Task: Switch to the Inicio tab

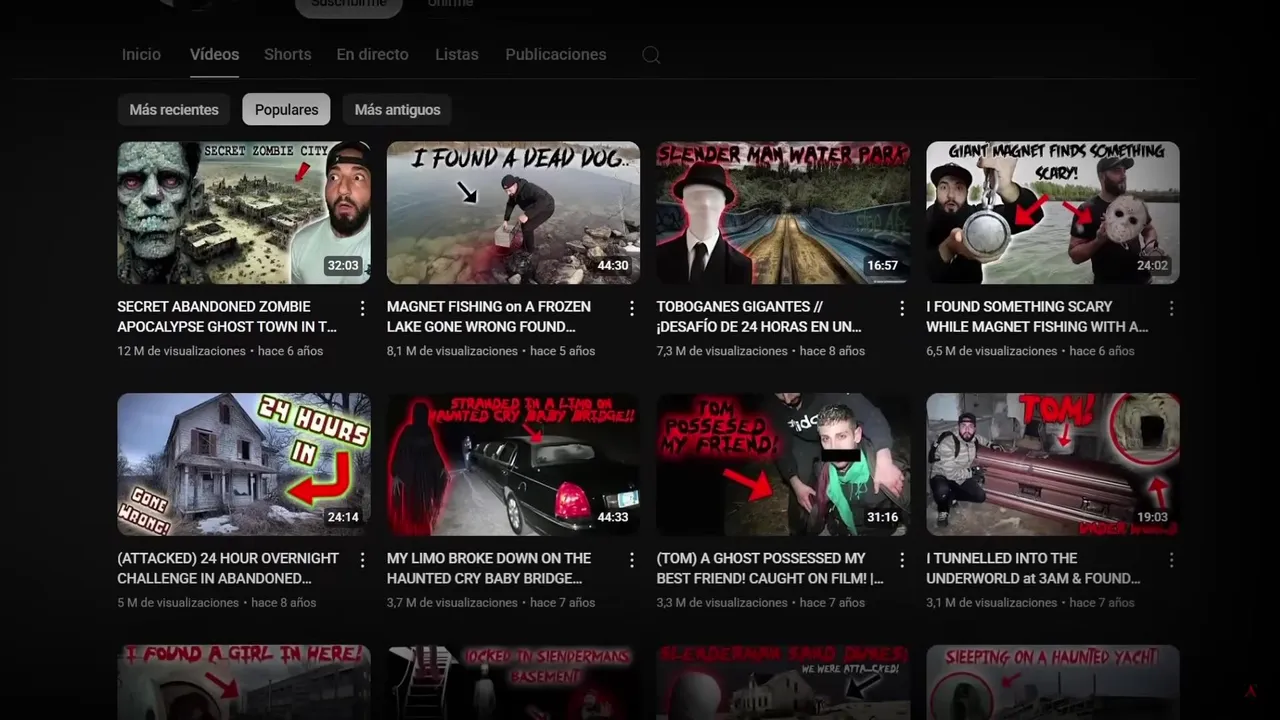Action: 141,55
